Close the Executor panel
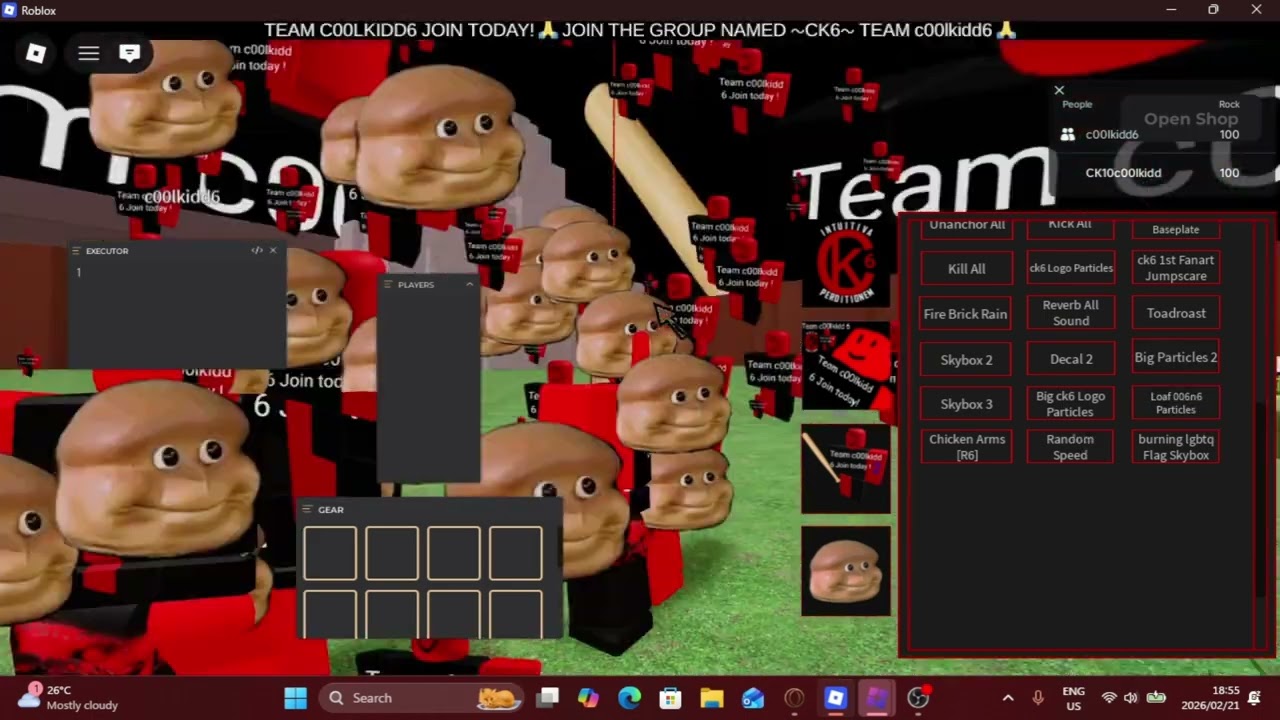The height and width of the screenshot is (720, 1280). tap(273, 250)
